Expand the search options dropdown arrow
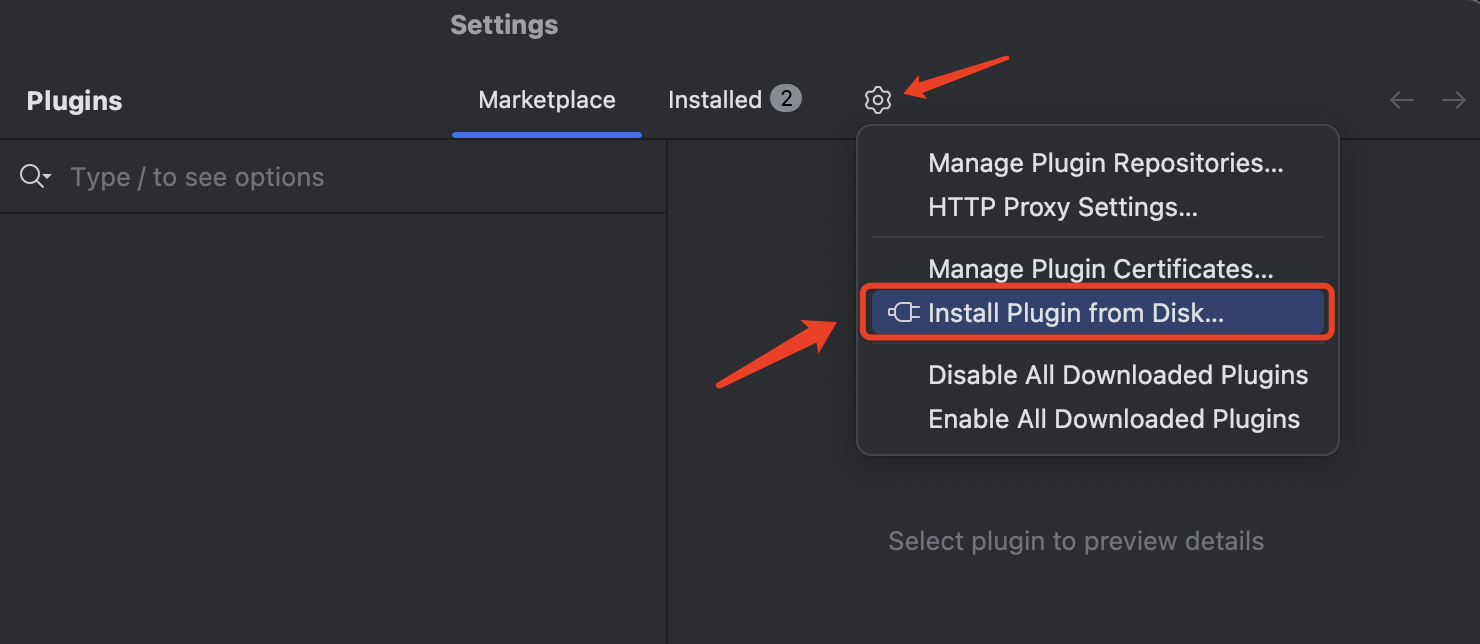1480x644 pixels. [47, 178]
